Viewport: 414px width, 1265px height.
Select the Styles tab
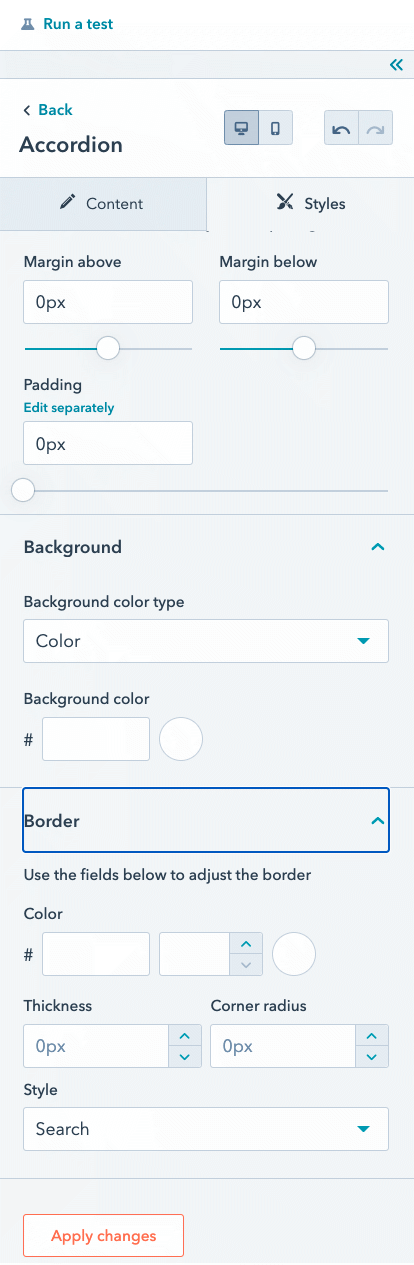tap(310, 203)
